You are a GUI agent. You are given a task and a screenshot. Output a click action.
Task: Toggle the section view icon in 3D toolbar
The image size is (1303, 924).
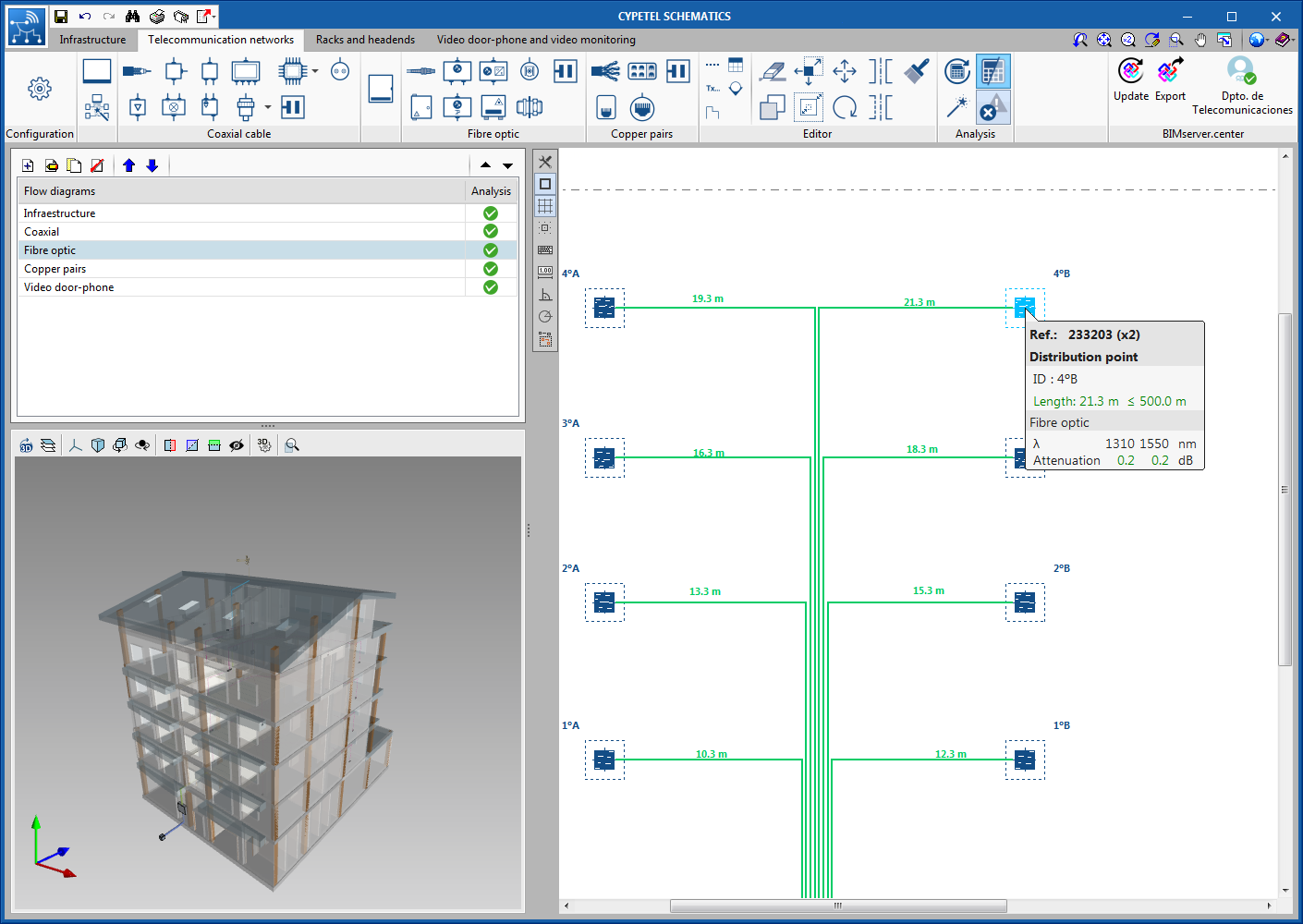pyautogui.click(x=170, y=445)
